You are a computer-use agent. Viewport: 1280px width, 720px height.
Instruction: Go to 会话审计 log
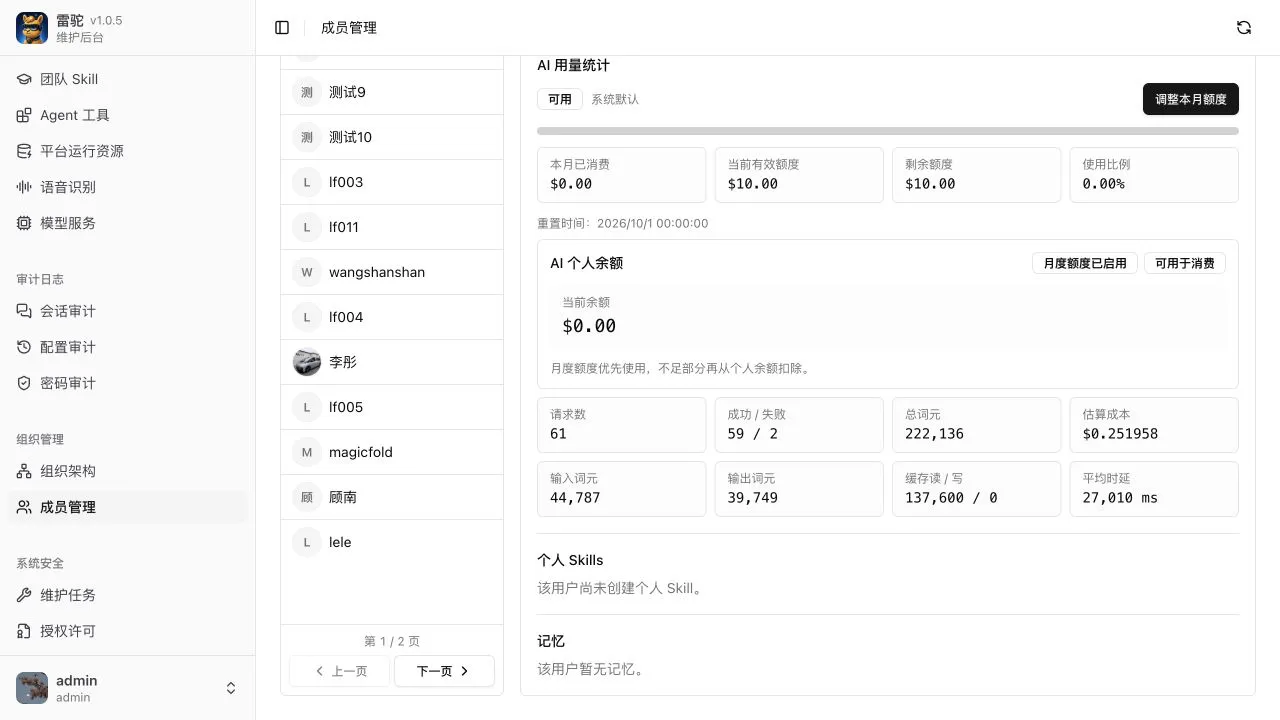[x=127, y=311]
